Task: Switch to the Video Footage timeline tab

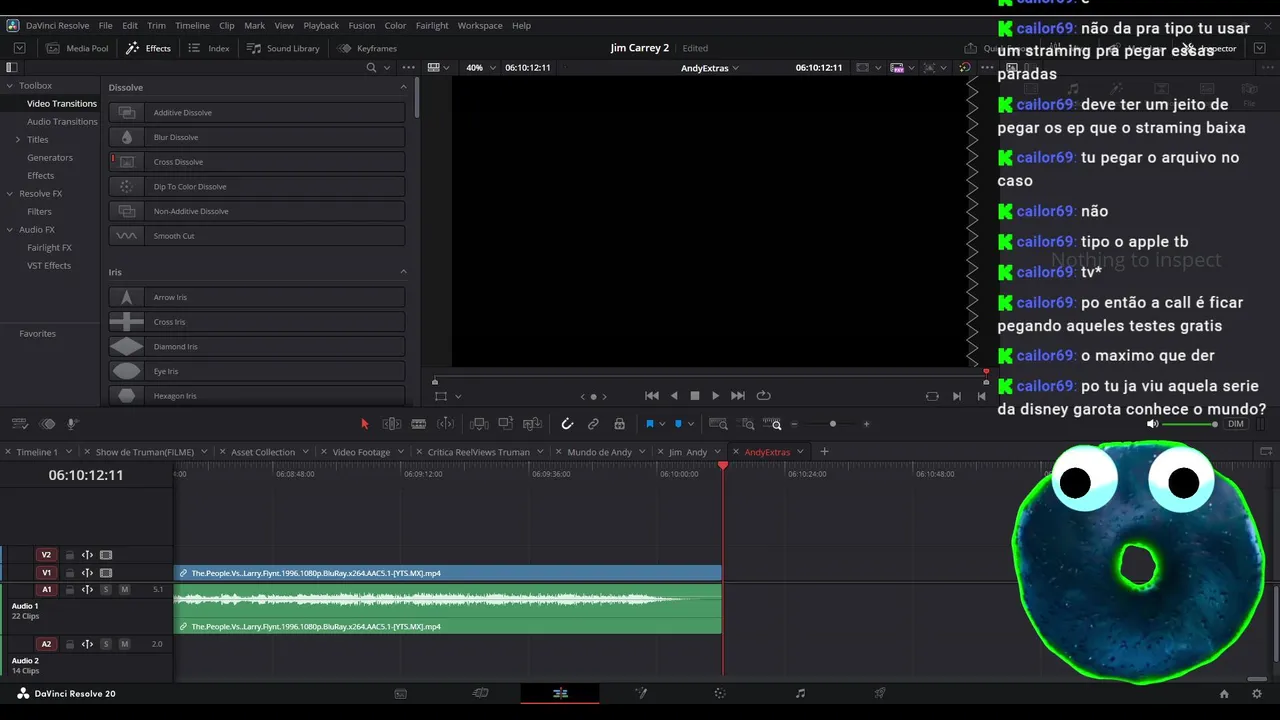Action: click(361, 452)
